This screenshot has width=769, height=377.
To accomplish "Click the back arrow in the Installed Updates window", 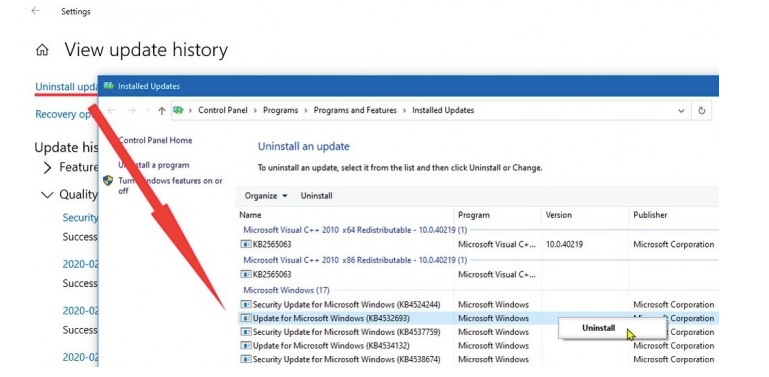I will 111,111.
